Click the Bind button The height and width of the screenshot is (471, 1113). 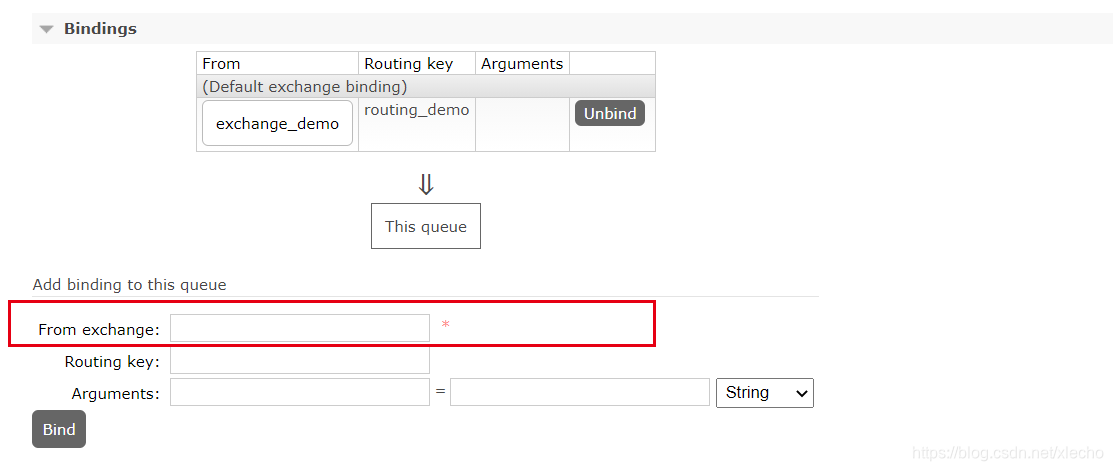(x=59, y=429)
